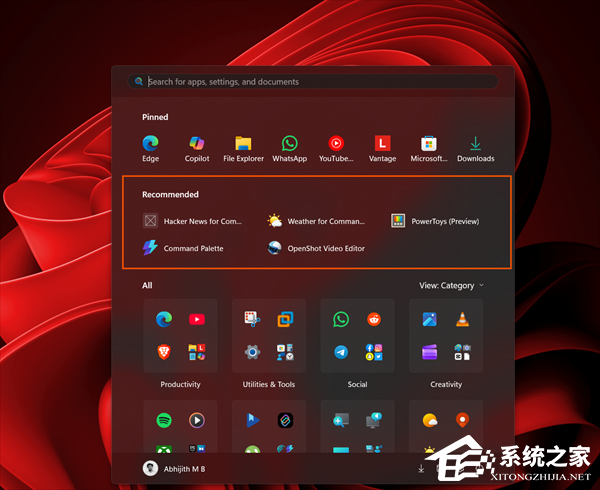
Task: Click the search magnifier icon
Action: click(x=139, y=81)
